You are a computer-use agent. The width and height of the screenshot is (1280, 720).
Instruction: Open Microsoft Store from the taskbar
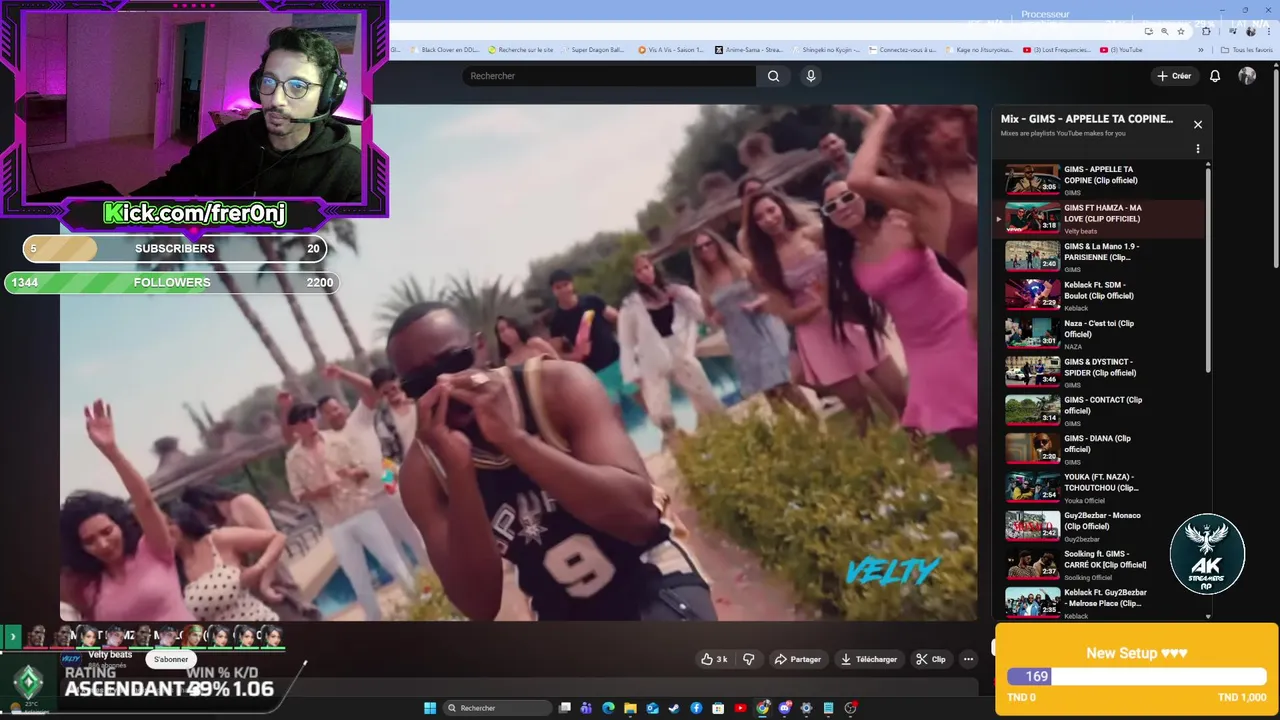tap(718, 708)
